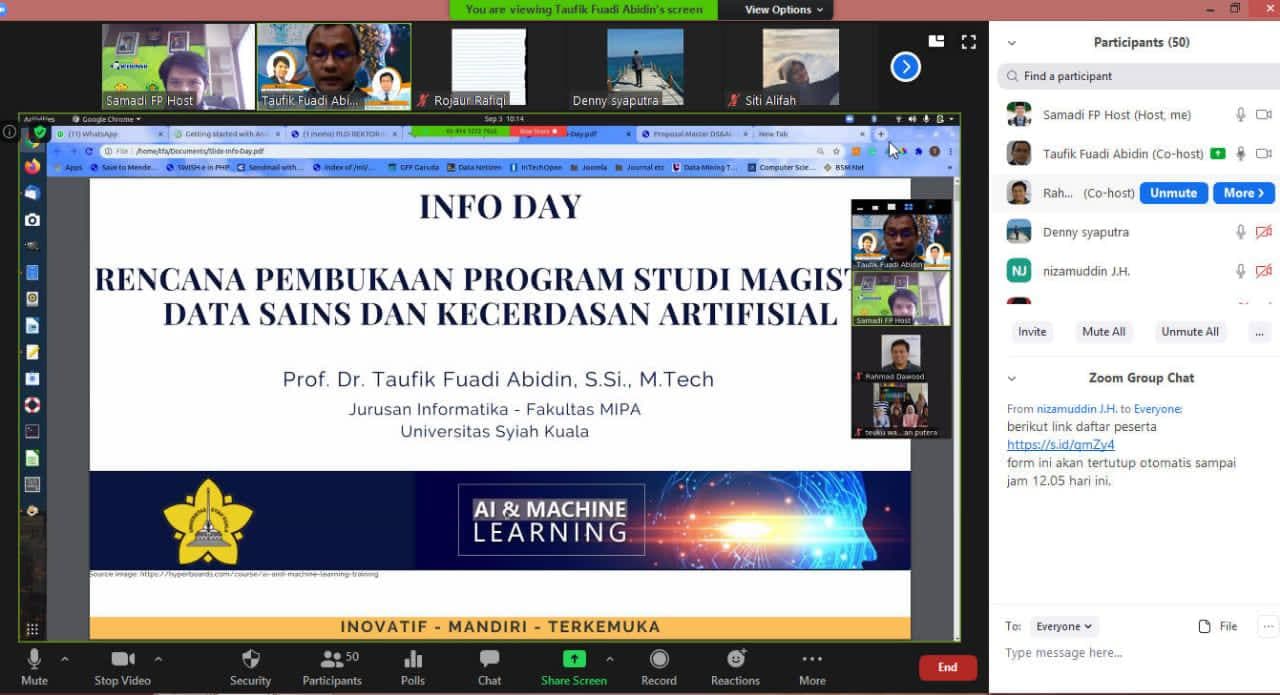
Task: Open the Everyone recipient dropdown
Action: (x=1064, y=626)
